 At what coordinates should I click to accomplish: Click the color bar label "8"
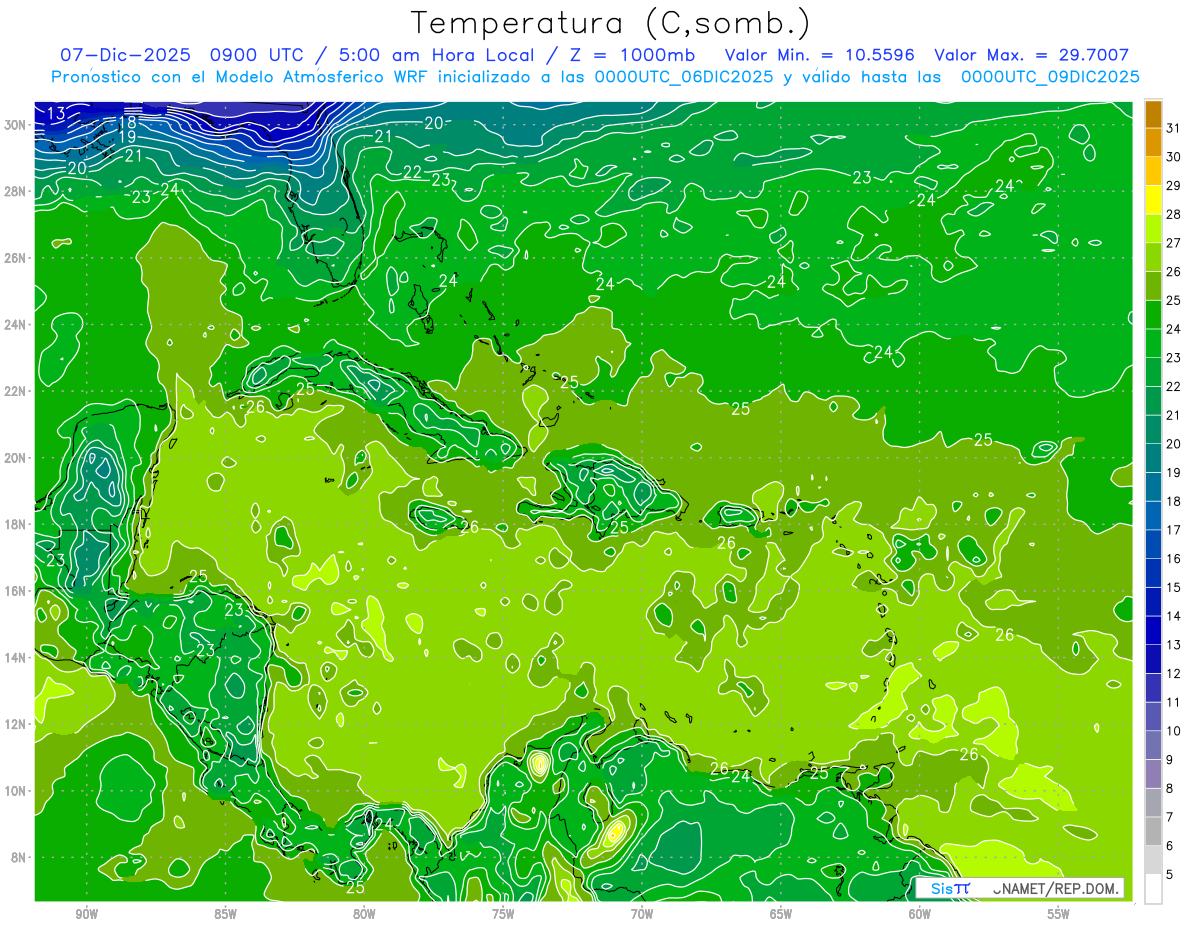pos(1170,789)
